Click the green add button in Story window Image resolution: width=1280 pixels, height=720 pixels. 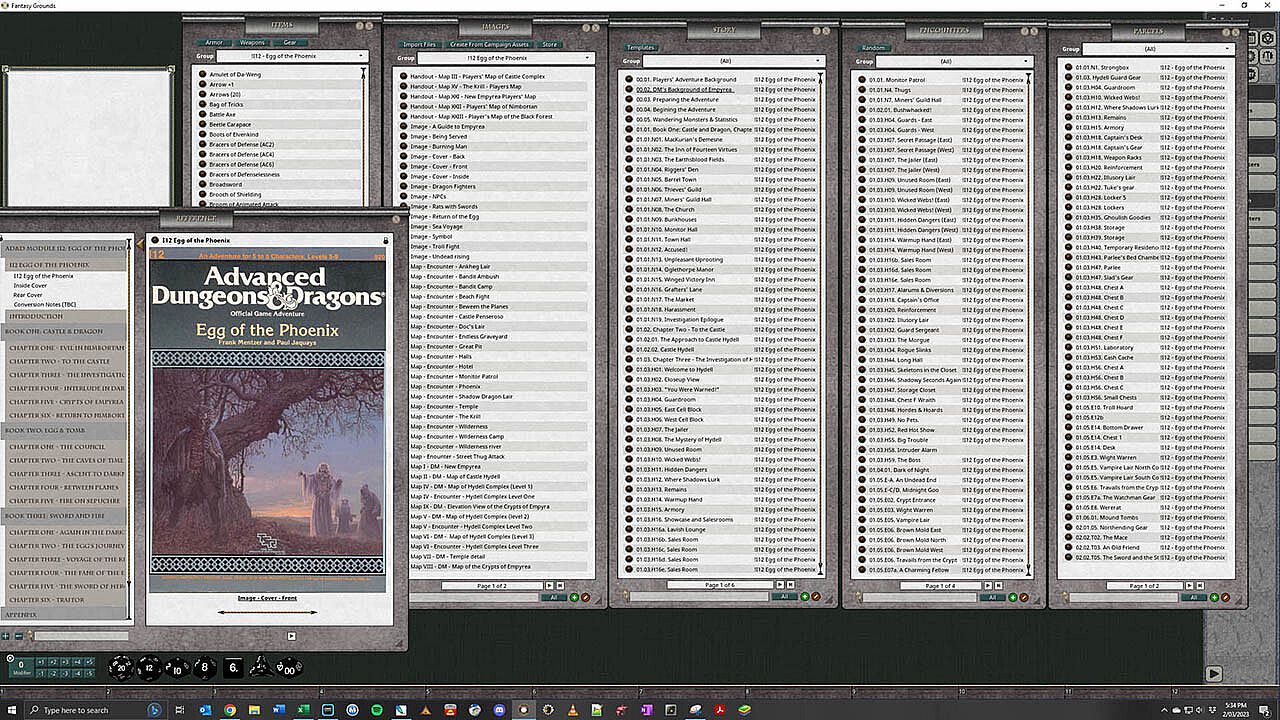click(x=805, y=597)
